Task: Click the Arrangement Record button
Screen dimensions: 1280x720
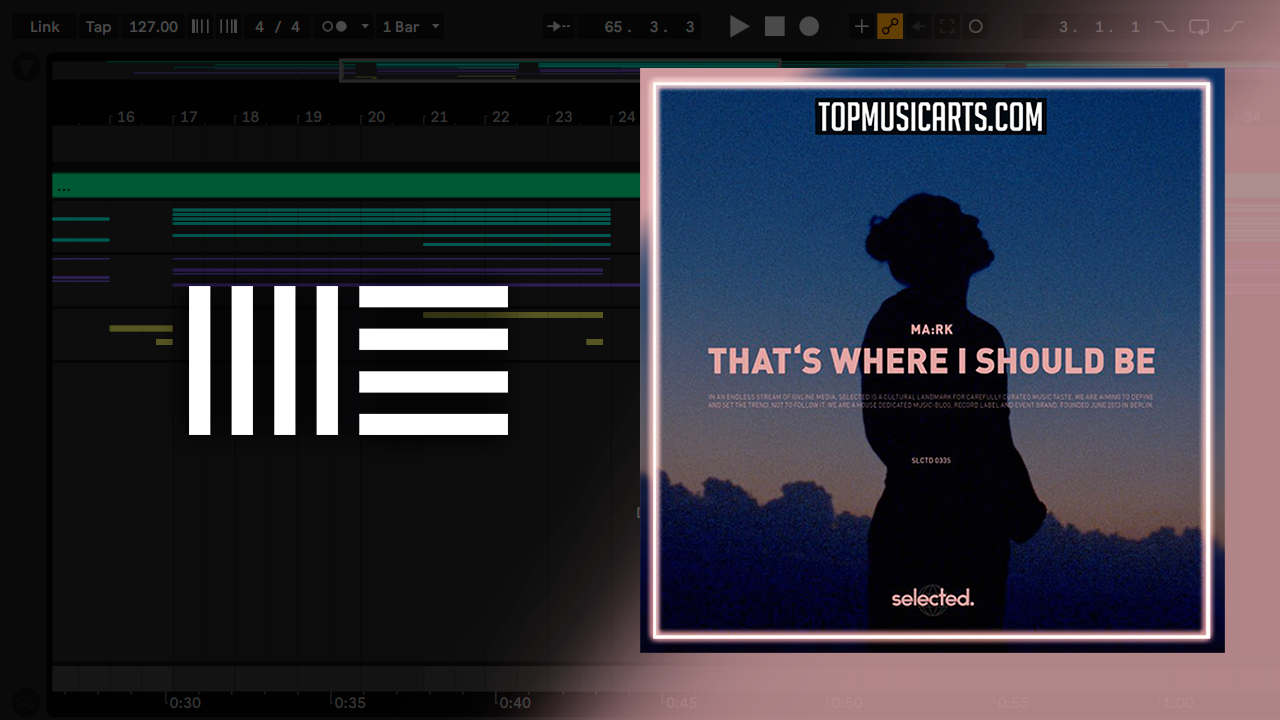Action: pos(809,27)
